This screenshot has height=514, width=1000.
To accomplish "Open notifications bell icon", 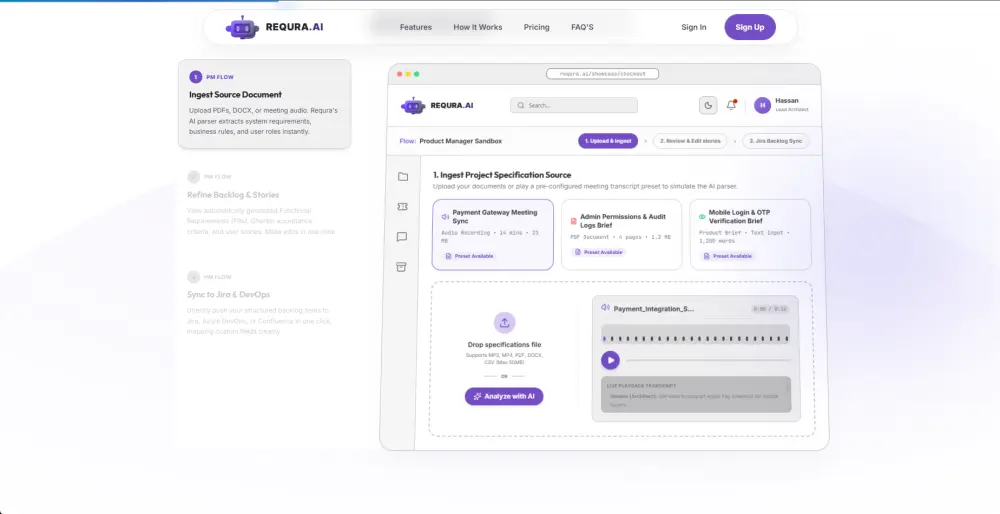I will [732, 105].
